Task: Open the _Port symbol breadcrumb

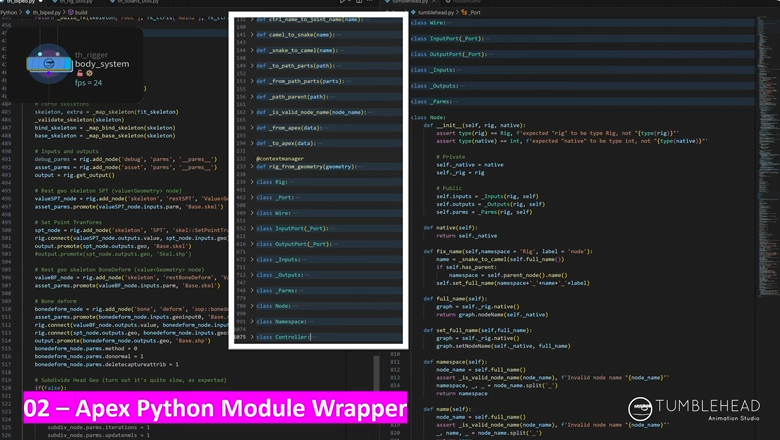Action: (471, 12)
